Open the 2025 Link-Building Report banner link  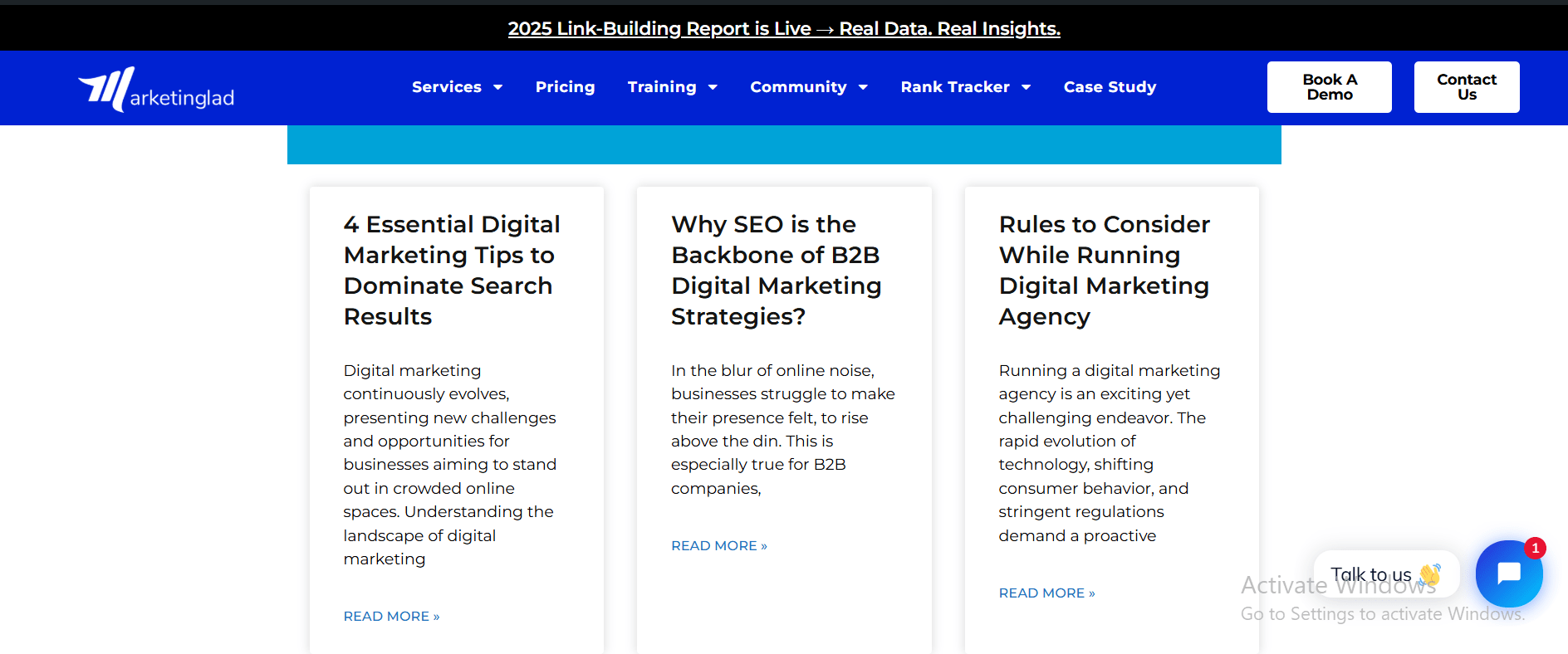784,28
